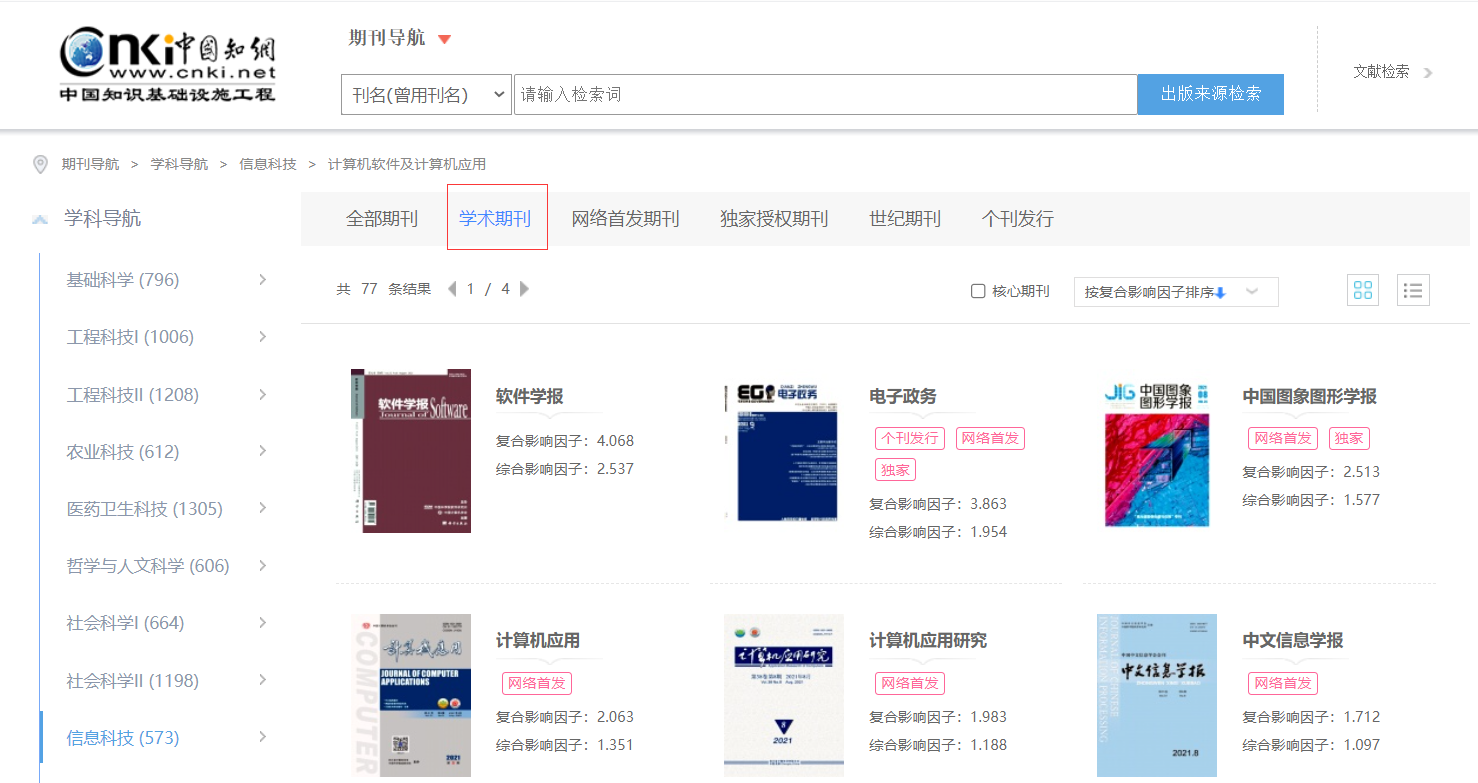Enable the 核心期刊 checkbox

977,290
